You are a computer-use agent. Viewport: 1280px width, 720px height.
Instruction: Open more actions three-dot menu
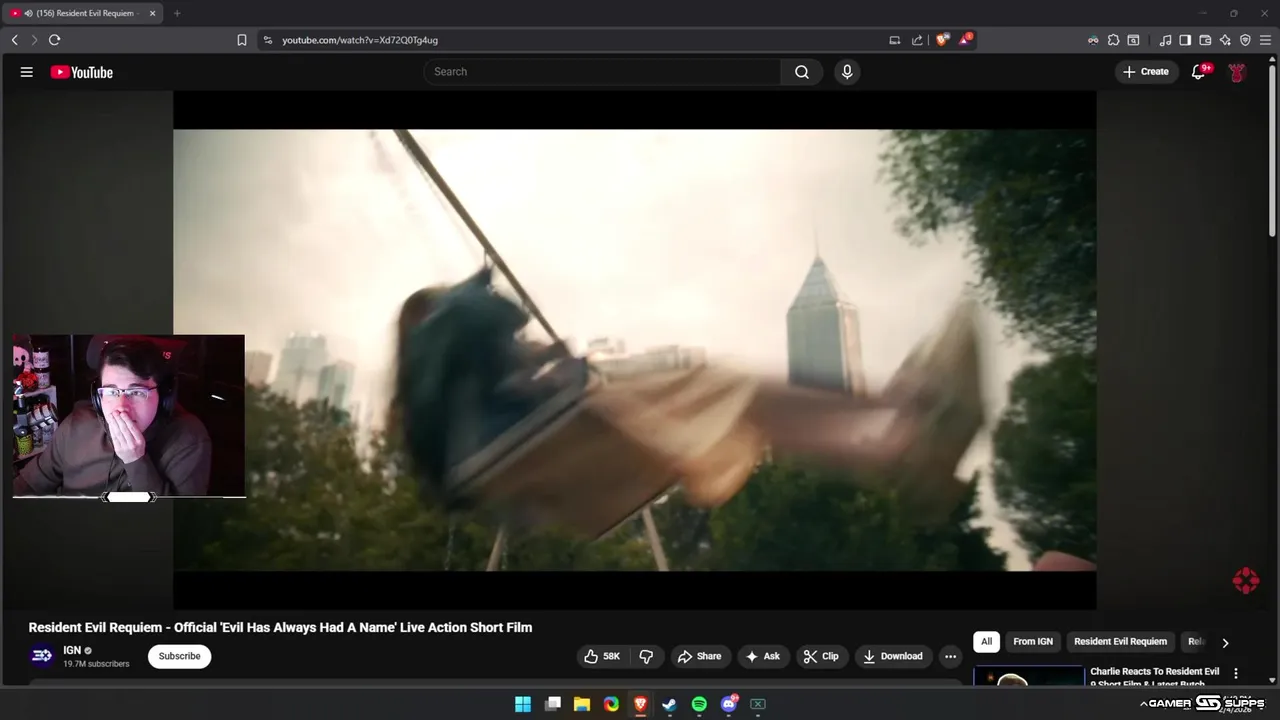(x=950, y=656)
